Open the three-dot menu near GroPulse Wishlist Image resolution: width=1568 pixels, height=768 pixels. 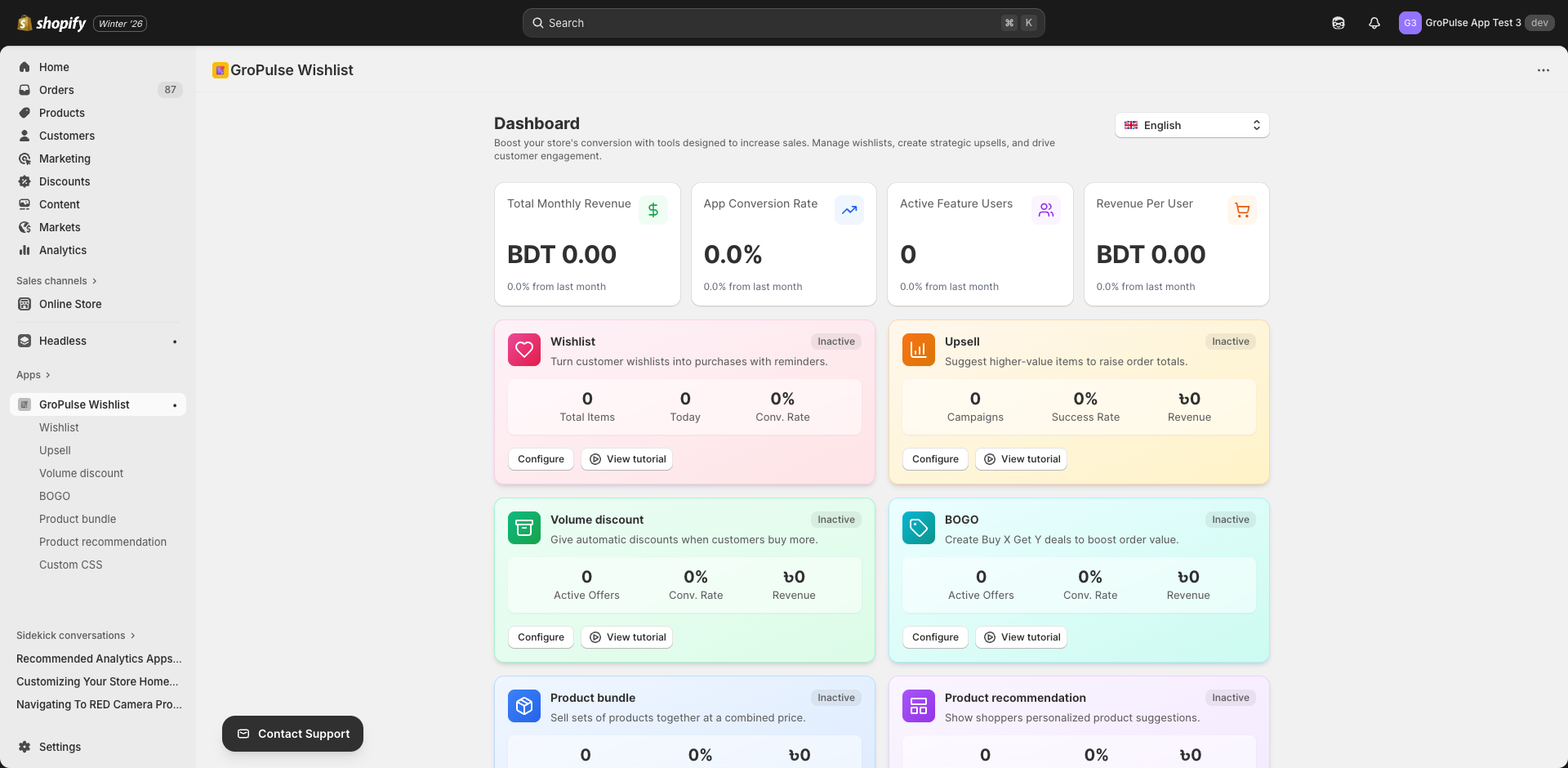coord(1543,70)
